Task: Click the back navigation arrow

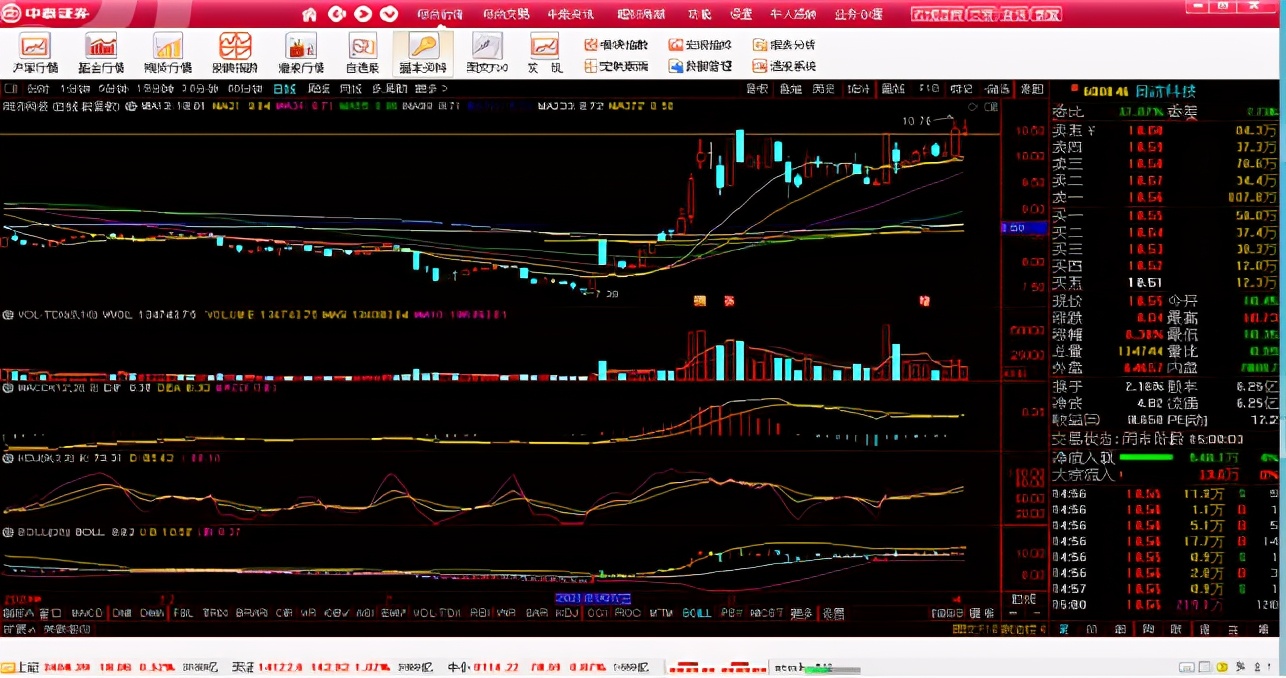Action: (337, 14)
